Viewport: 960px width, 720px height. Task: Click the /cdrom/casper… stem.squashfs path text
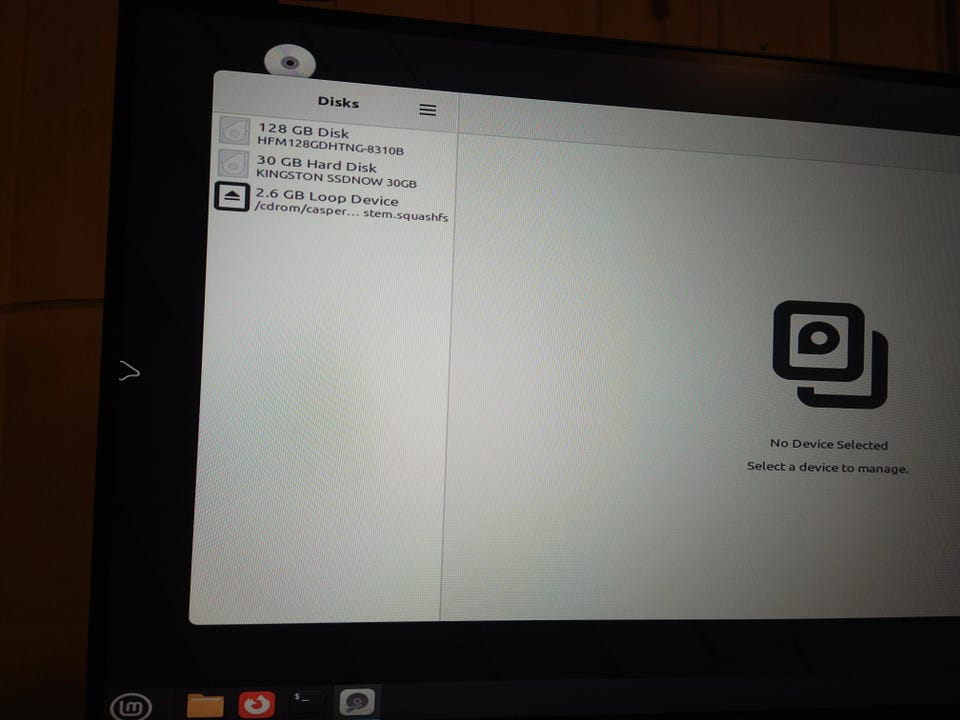click(x=351, y=211)
